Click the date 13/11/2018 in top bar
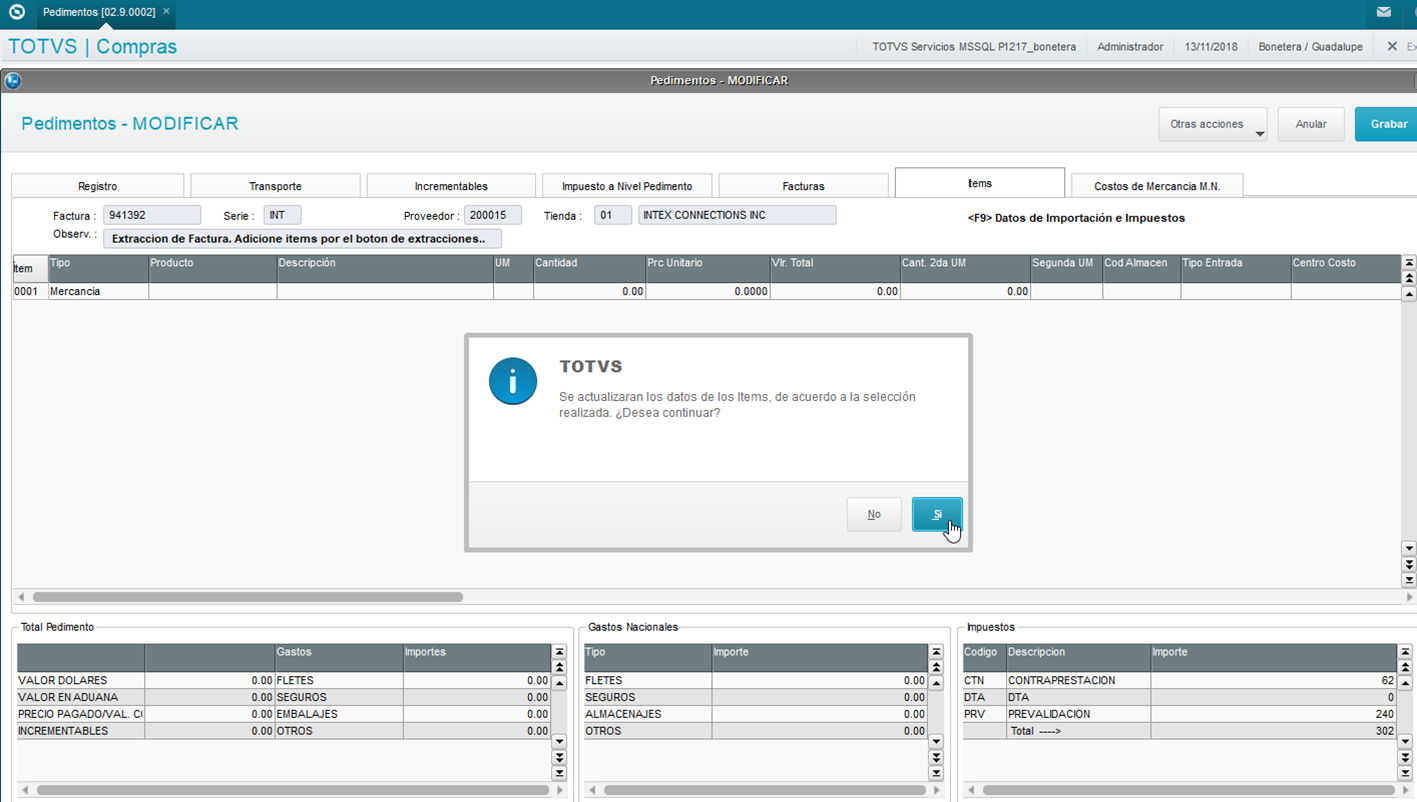The width and height of the screenshot is (1417, 802). click(x=1211, y=47)
